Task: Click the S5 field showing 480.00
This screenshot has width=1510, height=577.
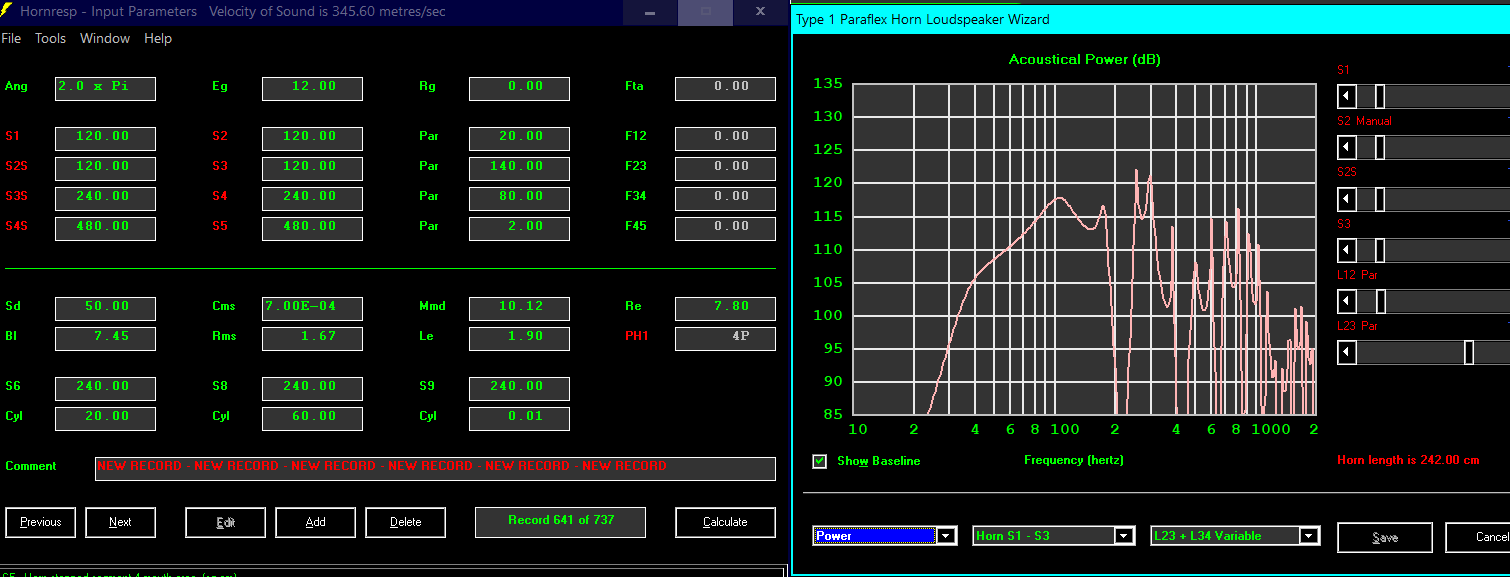Action: pyautogui.click(x=312, y=228)
